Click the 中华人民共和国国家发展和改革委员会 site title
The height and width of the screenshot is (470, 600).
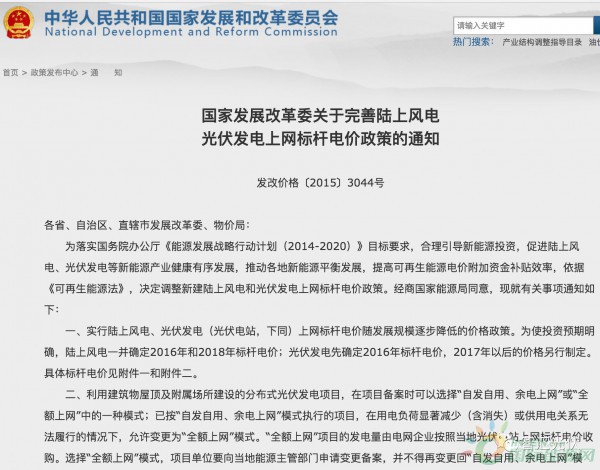[191, 17]
